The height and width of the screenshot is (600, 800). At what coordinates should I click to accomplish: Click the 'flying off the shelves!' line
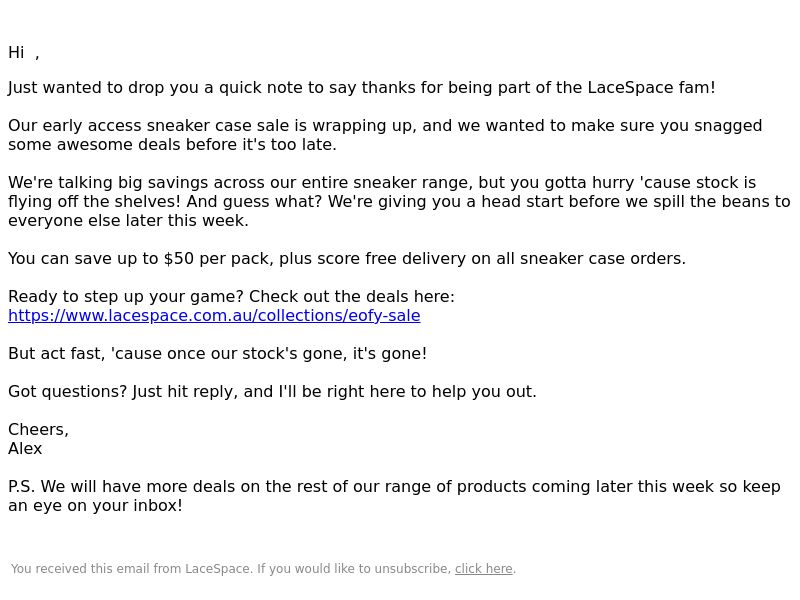pyautogui.click(x=399, y=202)
